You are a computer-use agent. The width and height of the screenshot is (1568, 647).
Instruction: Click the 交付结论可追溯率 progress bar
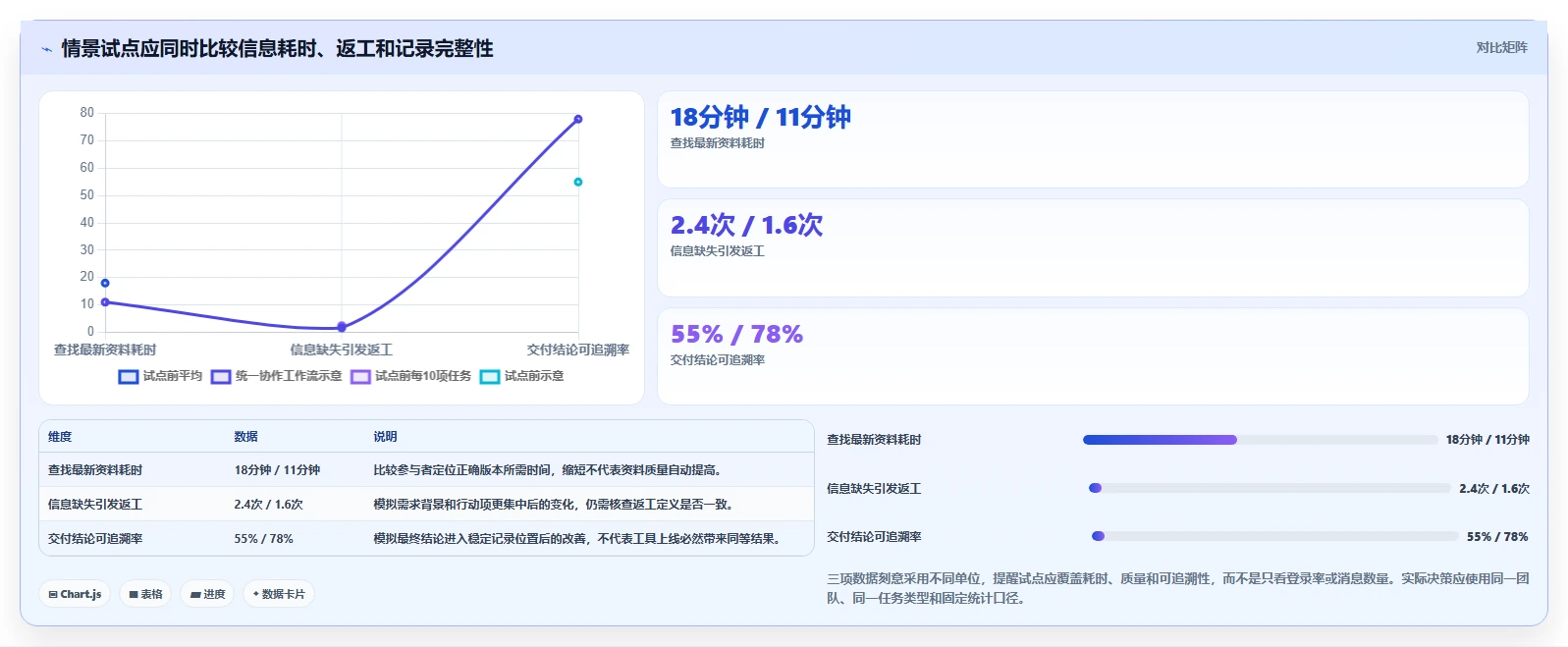pos(1274,536)
